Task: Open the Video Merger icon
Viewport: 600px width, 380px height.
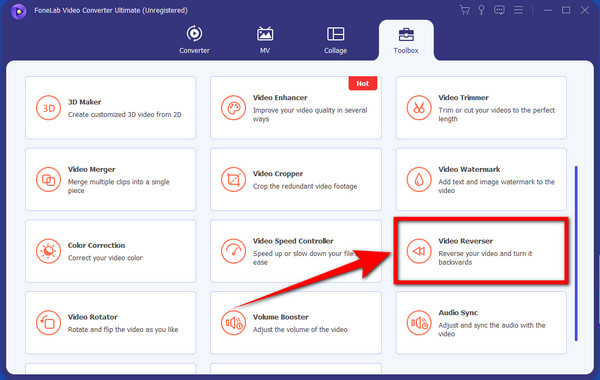Action: 48,179
